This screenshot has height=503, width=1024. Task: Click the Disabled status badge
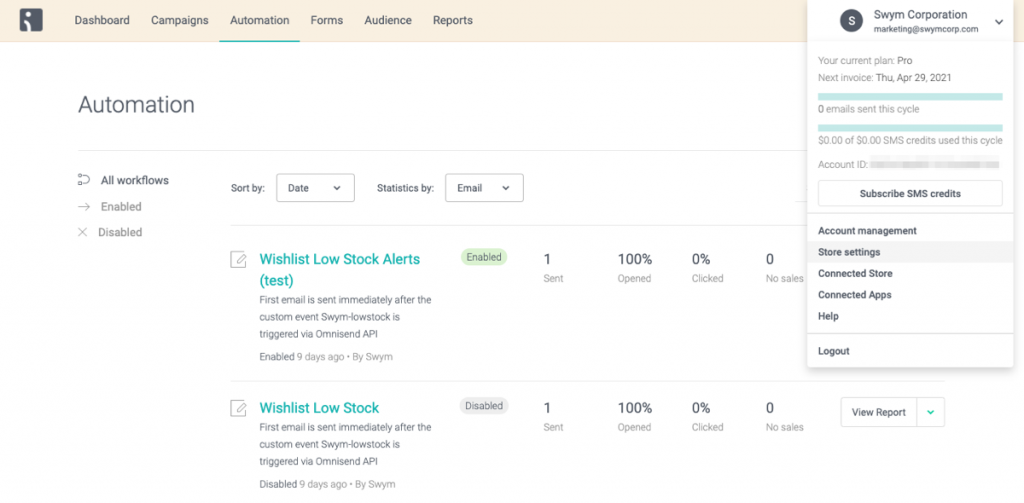pyautogui.click(x=484, y=406)
